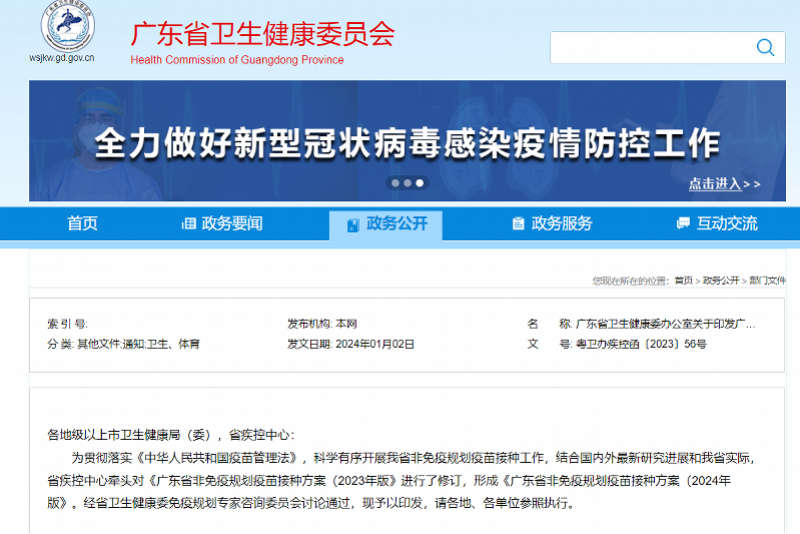The image size is (800, 534).
Task: Click the 发文日期 2024年01月02日 text
Action: coord(351,344)
